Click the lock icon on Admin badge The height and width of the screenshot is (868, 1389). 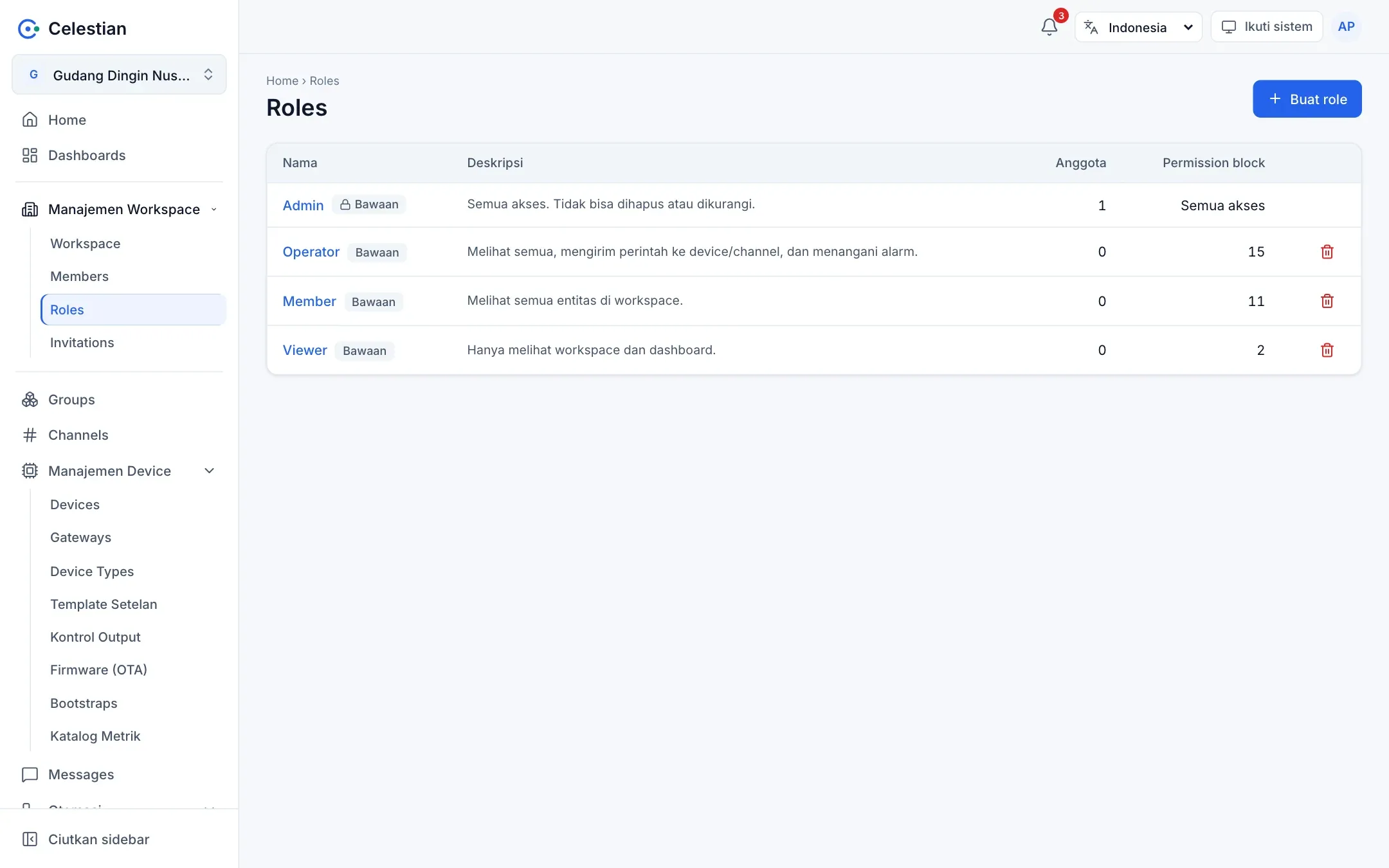point(345,204)
